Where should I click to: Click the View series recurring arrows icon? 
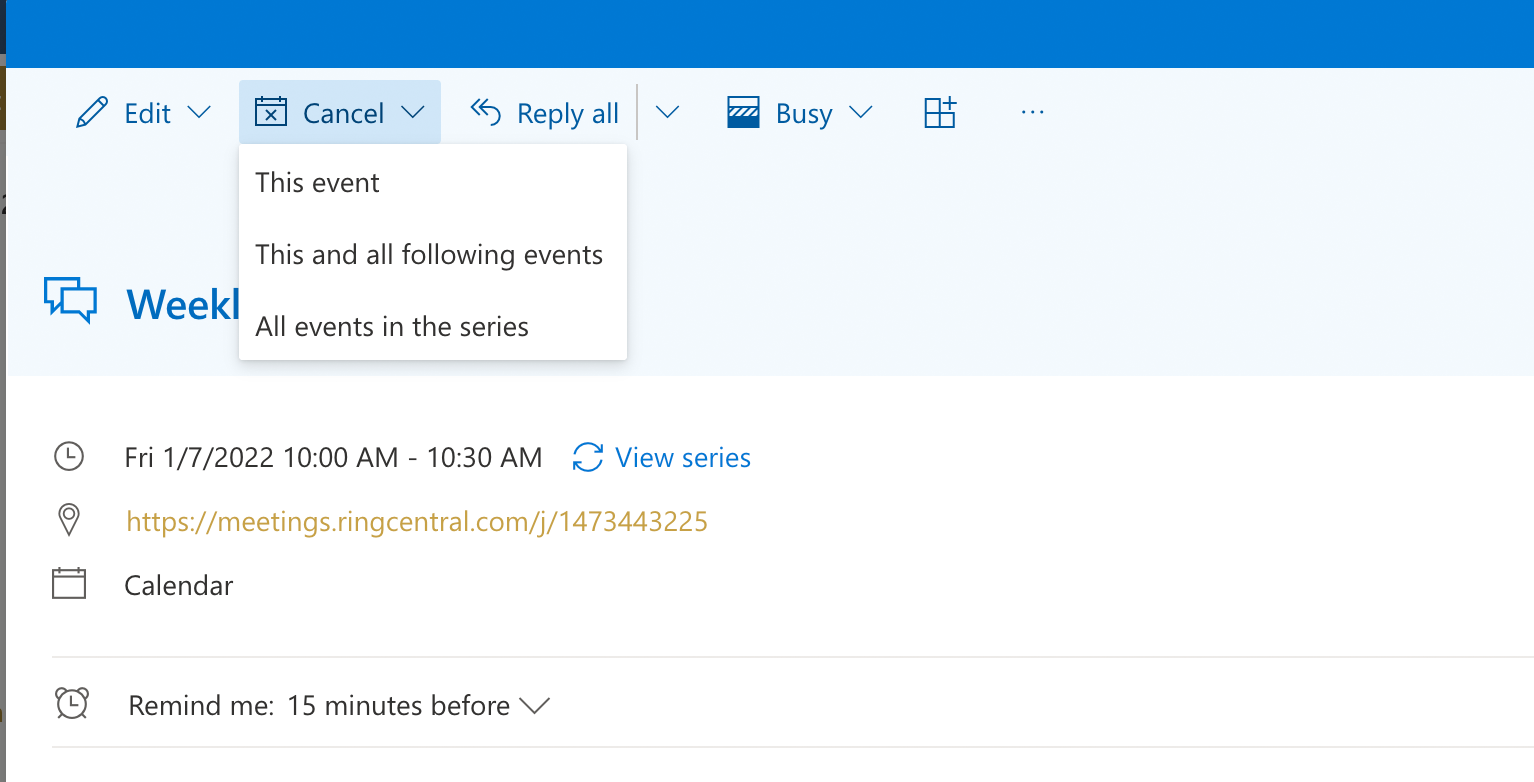588,458
